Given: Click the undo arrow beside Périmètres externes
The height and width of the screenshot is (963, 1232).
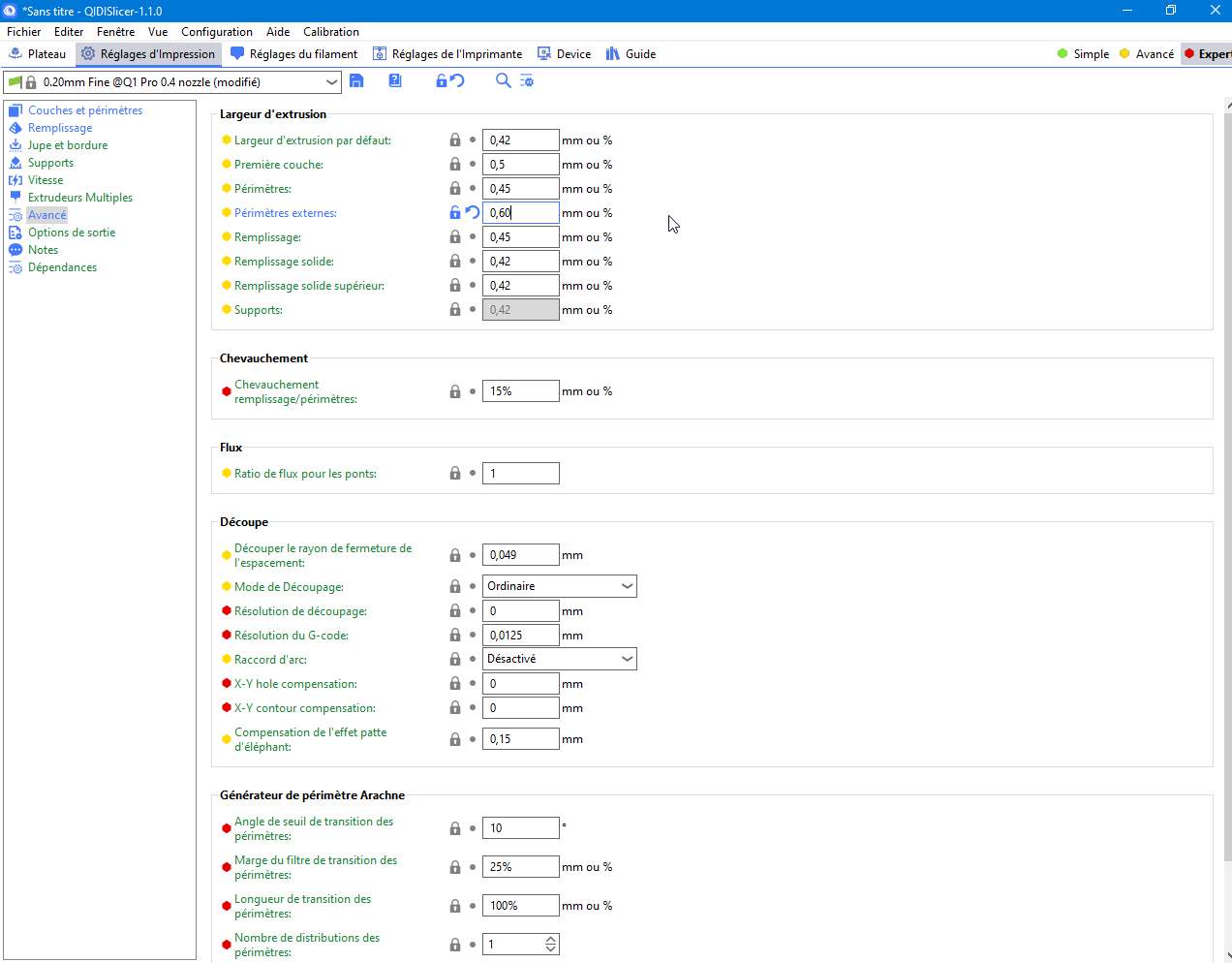Looking at the screenshot, I should click(x=473, y=212).
